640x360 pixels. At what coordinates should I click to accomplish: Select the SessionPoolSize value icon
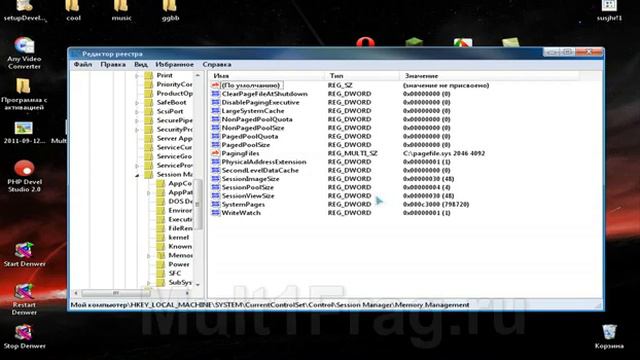(x=216, y=187)
